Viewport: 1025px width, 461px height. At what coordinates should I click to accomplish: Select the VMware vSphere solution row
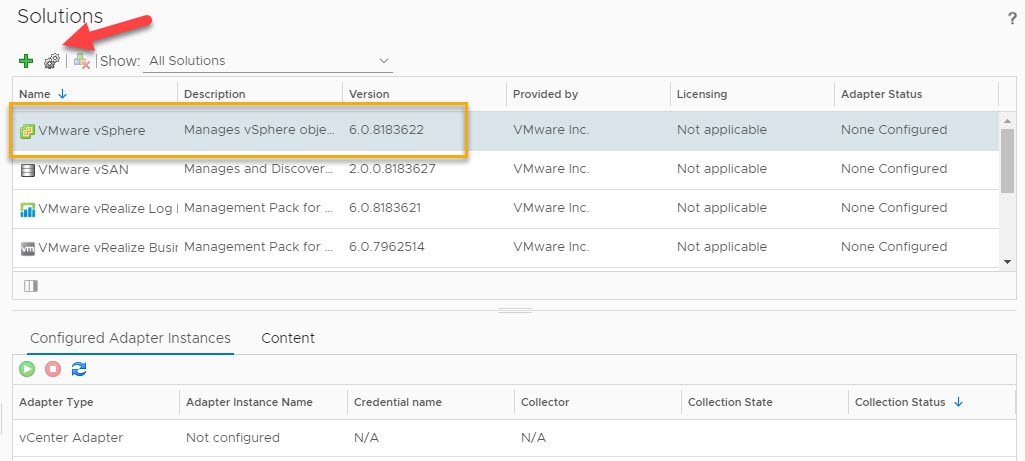tap(92, 130)
